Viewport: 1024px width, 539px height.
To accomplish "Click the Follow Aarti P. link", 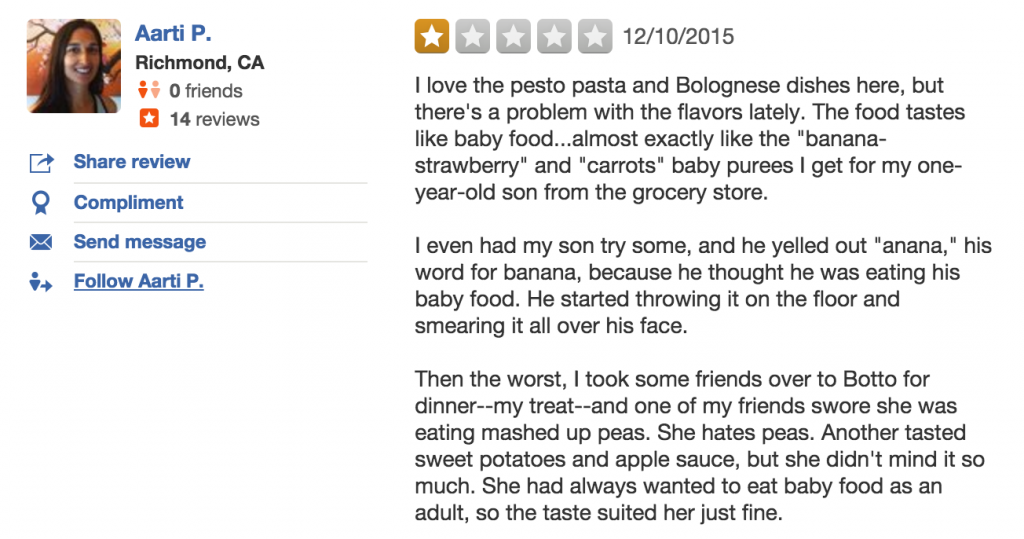I will point(139,282).
